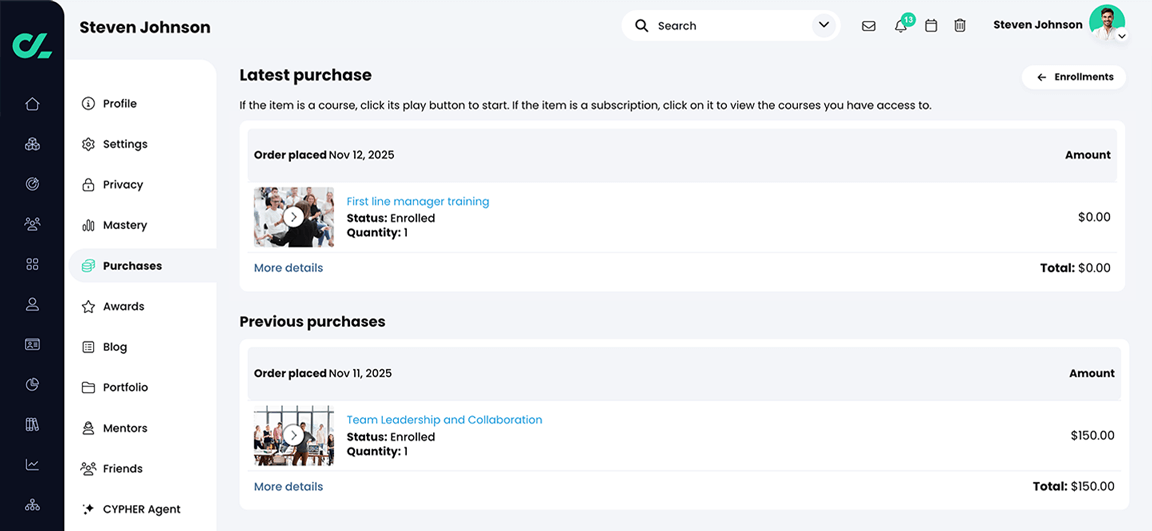
Task: Open the ID card icon in the dark sidebar
Action: click(x=32, y=344)
